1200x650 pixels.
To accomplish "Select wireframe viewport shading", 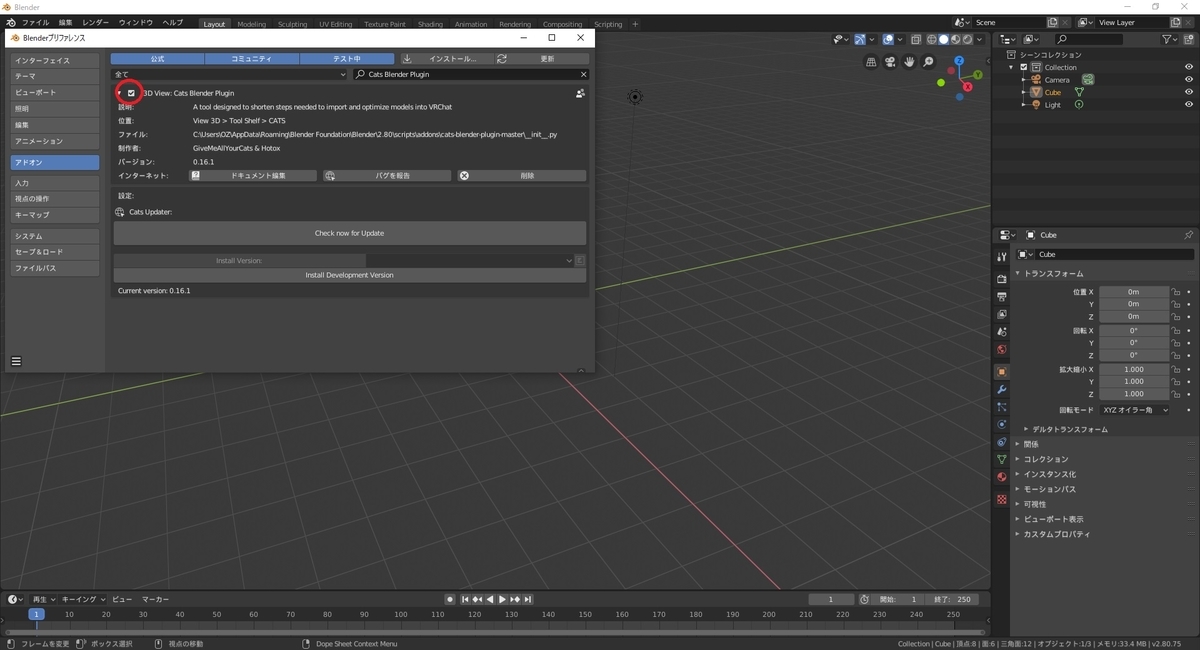I will tap(931, 39).
